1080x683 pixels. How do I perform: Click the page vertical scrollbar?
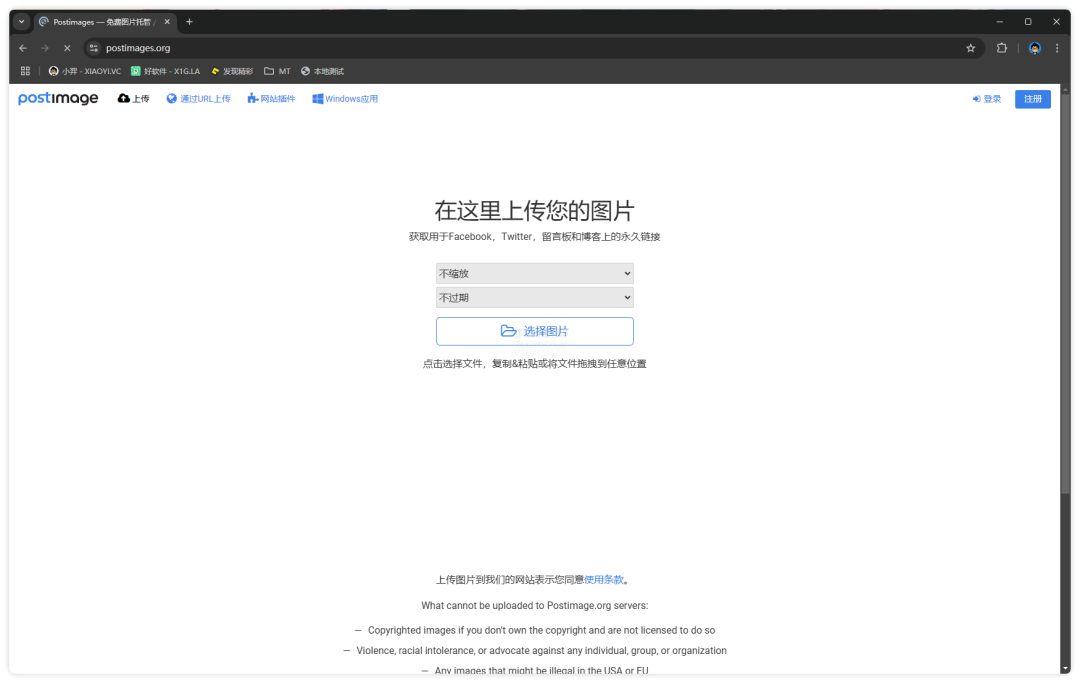tap(1066, 293)
